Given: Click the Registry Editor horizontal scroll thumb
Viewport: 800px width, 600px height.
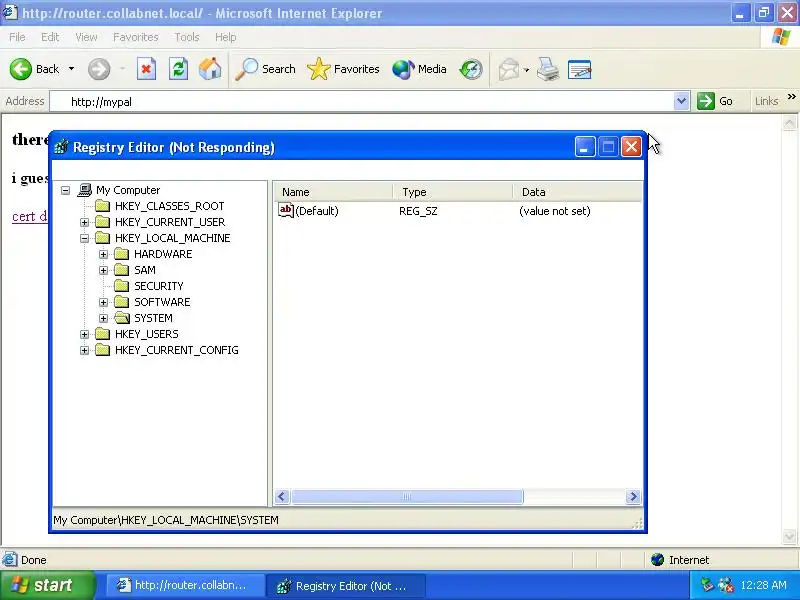Looking at the screenshot, I should [407, 496].
